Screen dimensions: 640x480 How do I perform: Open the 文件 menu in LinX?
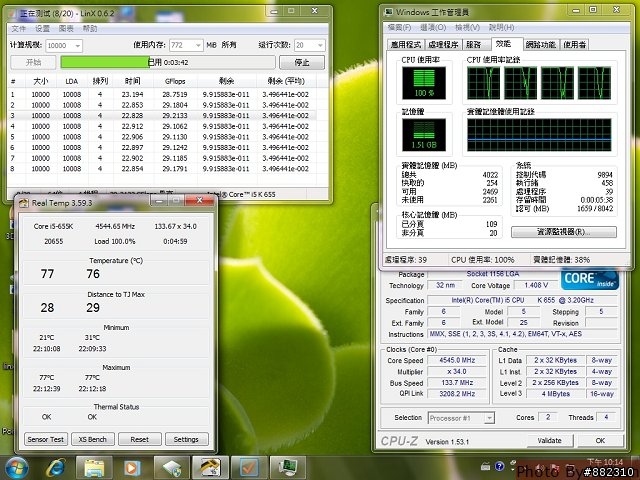pyautogui.click(x=18, y=29)
